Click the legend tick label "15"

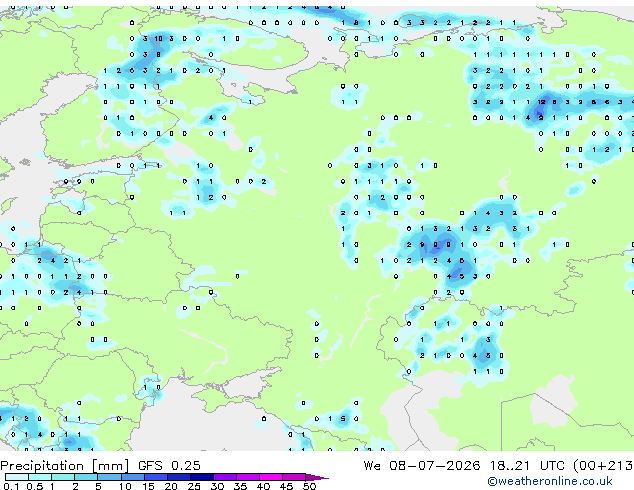(148, 486)
